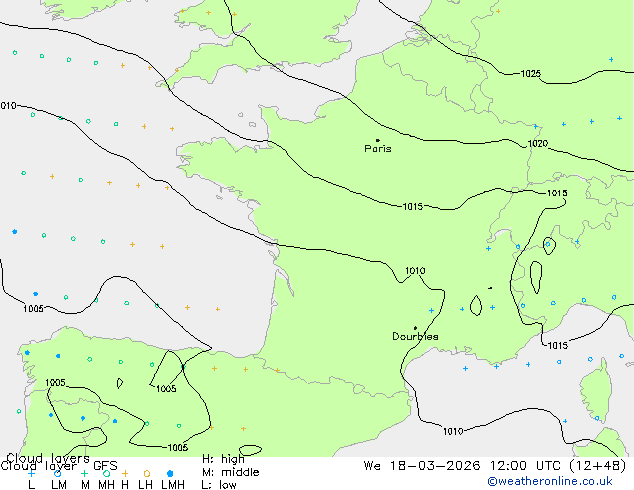Click the orange circle legend symbol above LH

coord(147,473)
